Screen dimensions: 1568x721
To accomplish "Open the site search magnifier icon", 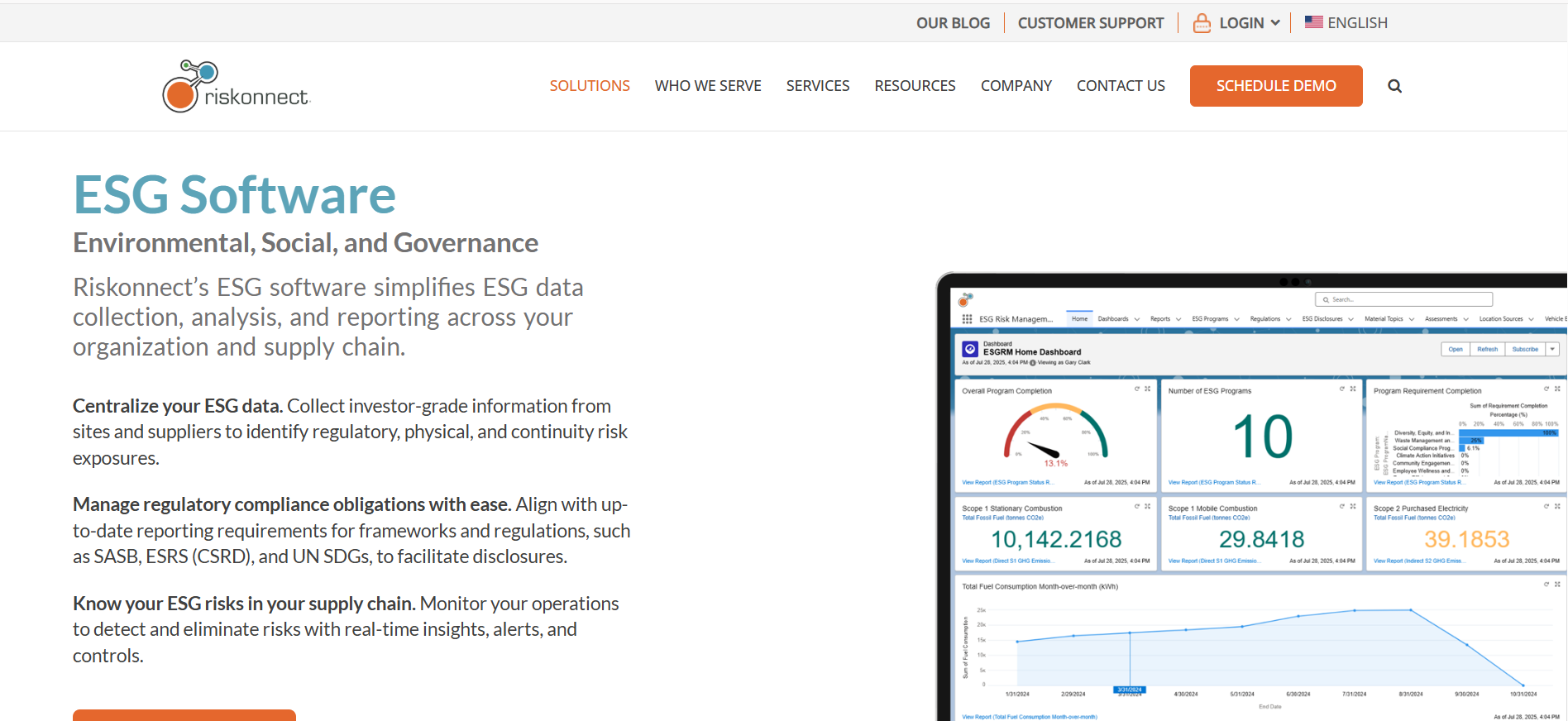I will pos(1394,86).
